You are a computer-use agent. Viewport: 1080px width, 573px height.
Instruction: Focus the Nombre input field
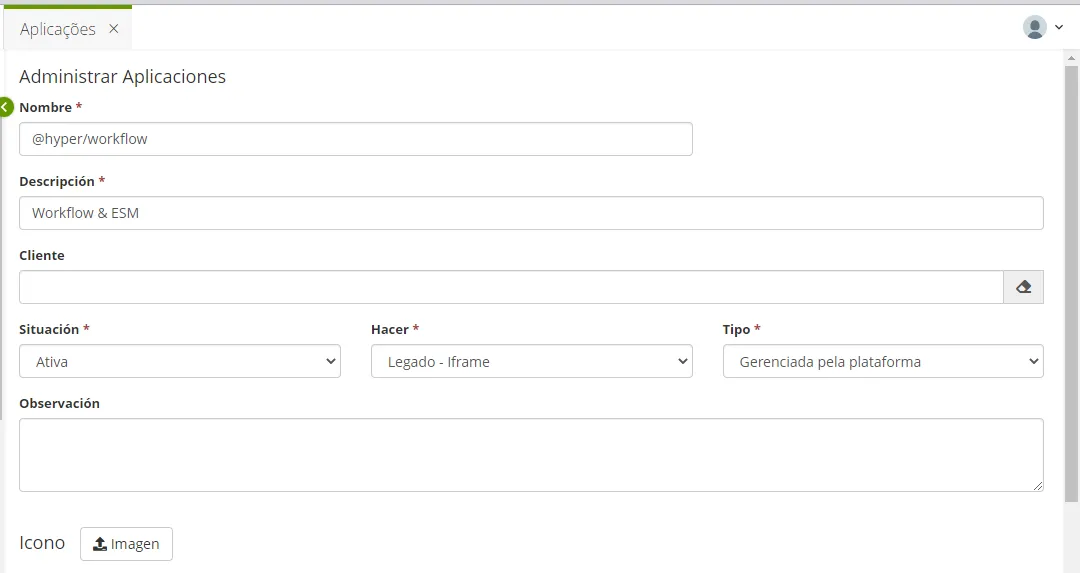coord(355,139)
